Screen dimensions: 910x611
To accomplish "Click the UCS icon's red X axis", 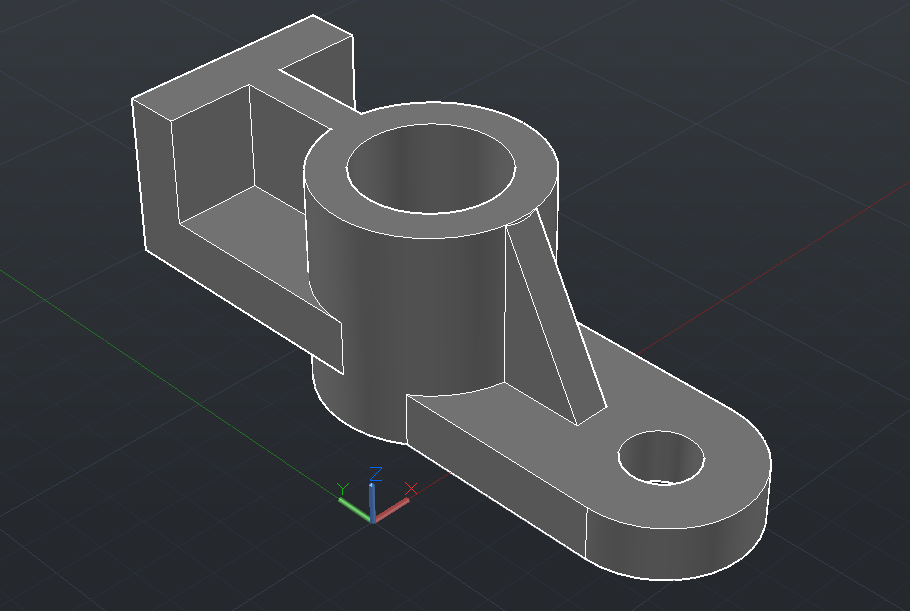I will tap(392, 509).
